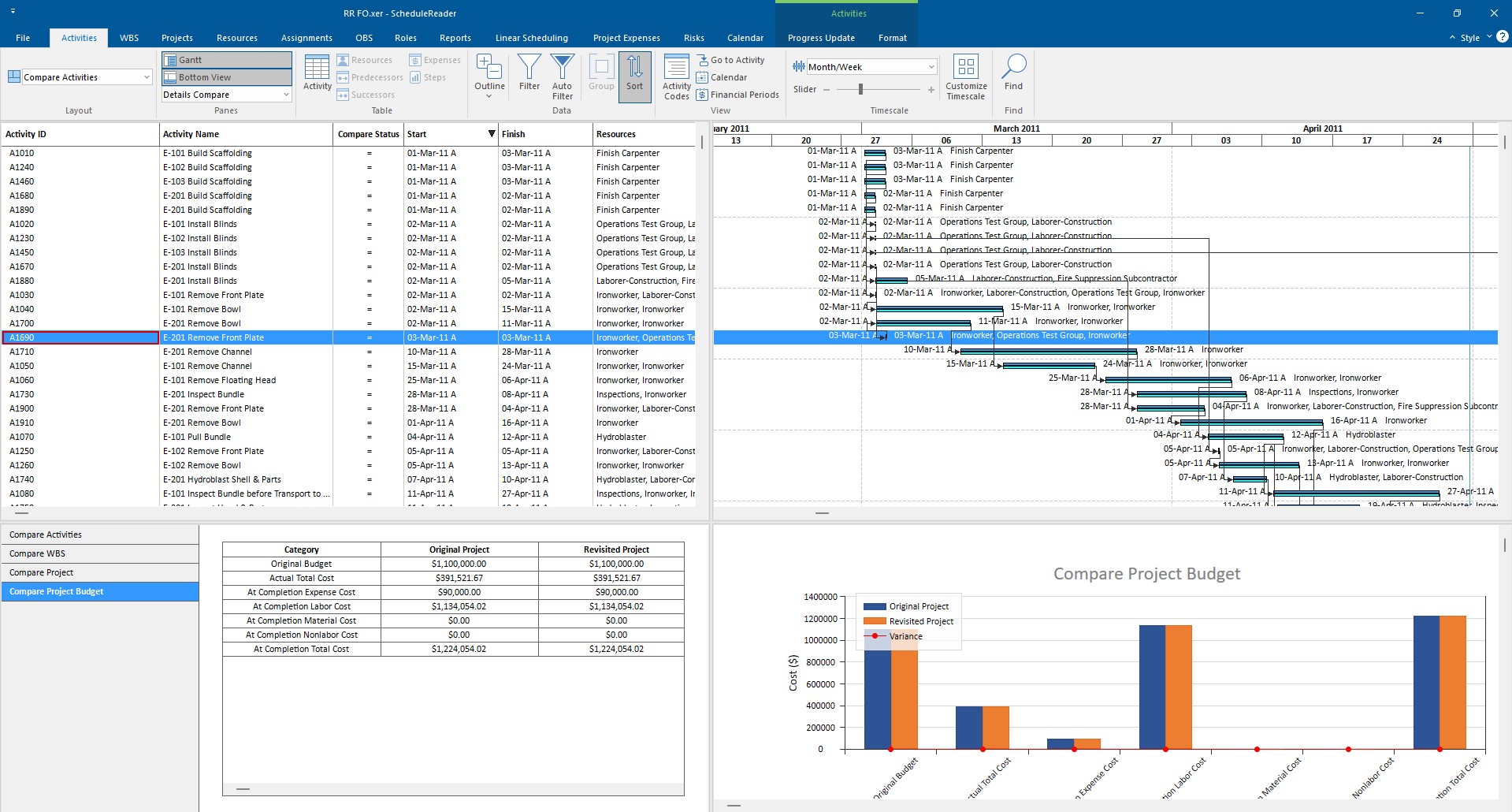Select activity row A1010
Viewport: 1512px width, 812px height.
click(348, 153)
